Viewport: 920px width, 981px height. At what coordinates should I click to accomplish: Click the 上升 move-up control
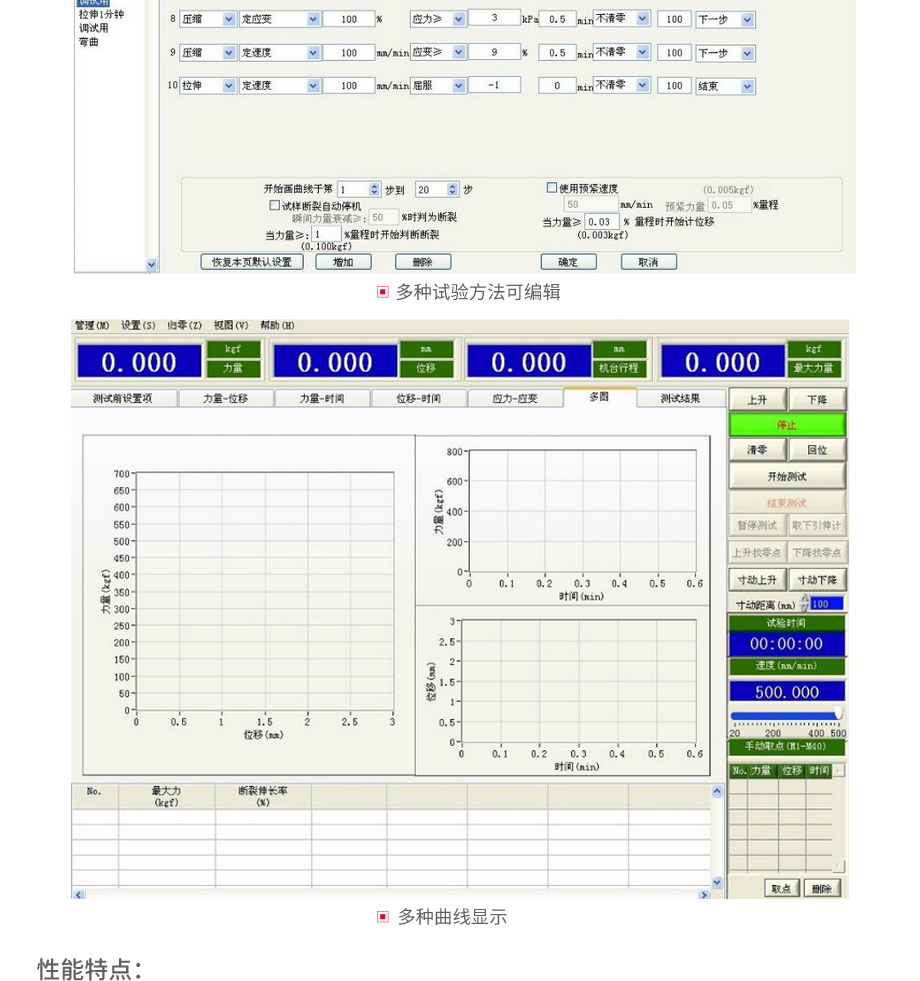point(757,400)
